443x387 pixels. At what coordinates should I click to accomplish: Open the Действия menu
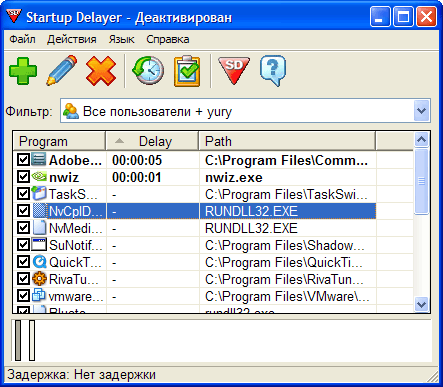tap(72, 39)
